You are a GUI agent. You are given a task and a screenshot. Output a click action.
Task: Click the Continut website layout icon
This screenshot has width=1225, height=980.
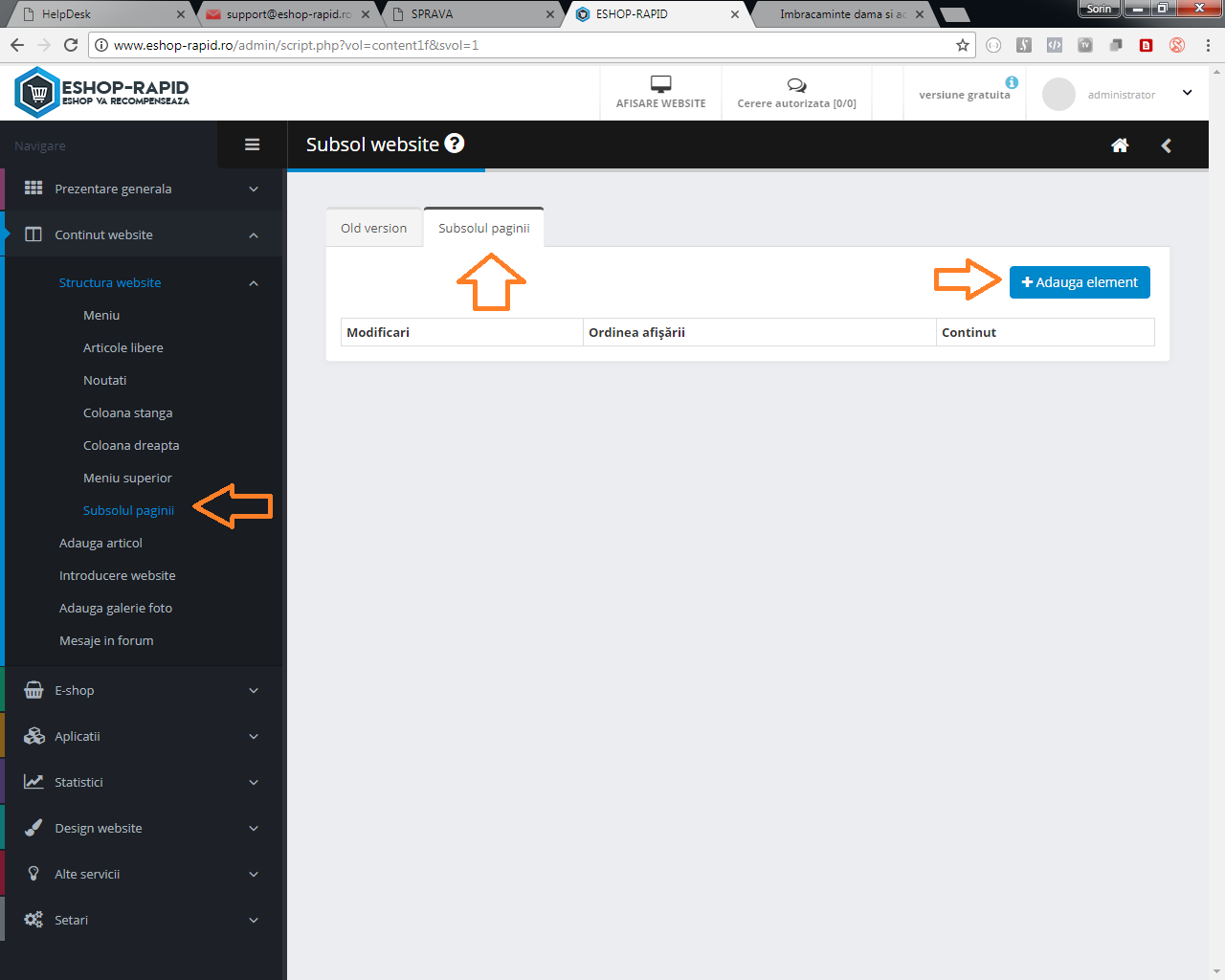click(x=33, y=234)
